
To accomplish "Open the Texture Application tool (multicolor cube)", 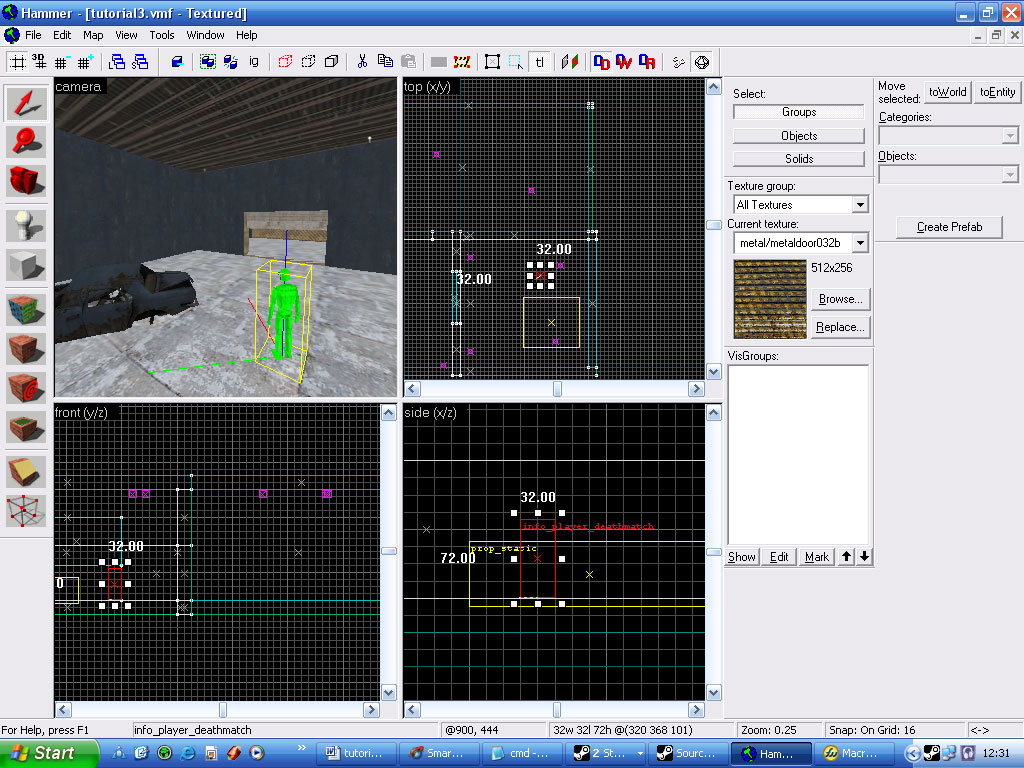I will (x=26, y=310).
